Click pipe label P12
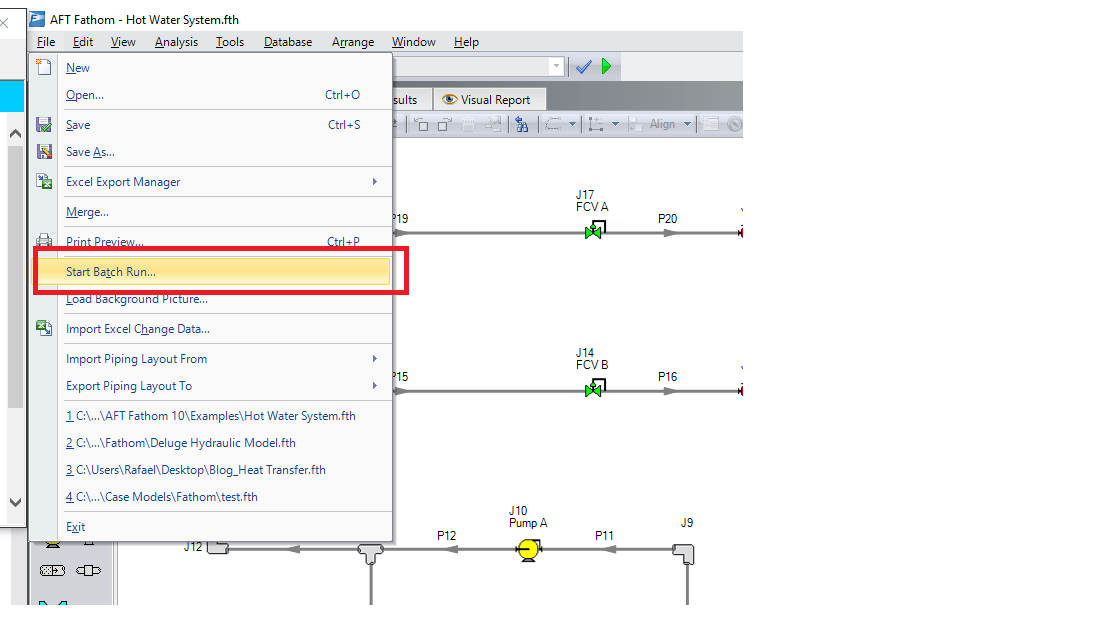Image resolution: width=1098 pixels, height=624 pixels. coord(447,536)
